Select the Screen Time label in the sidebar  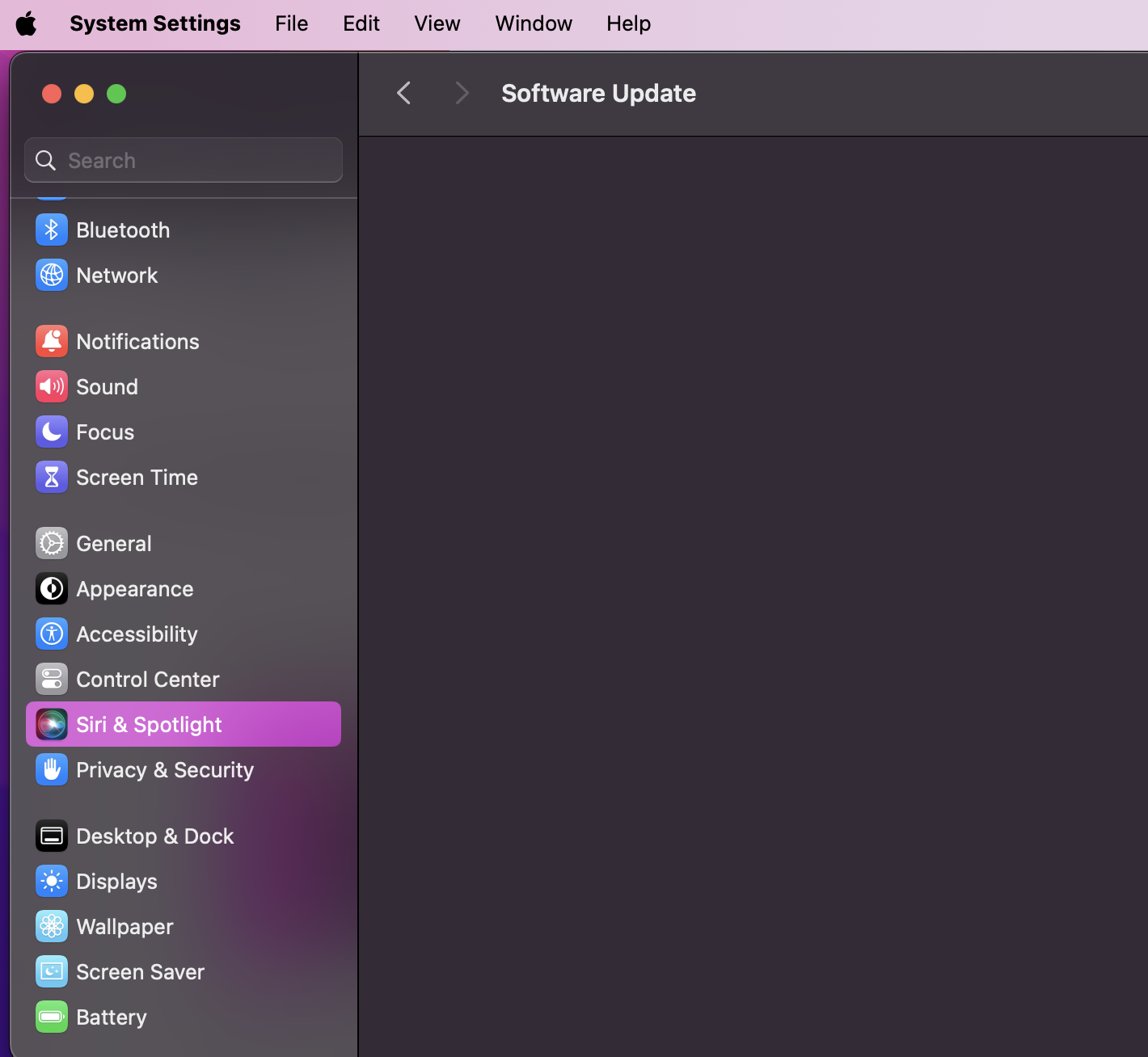[x=137, y=478]
